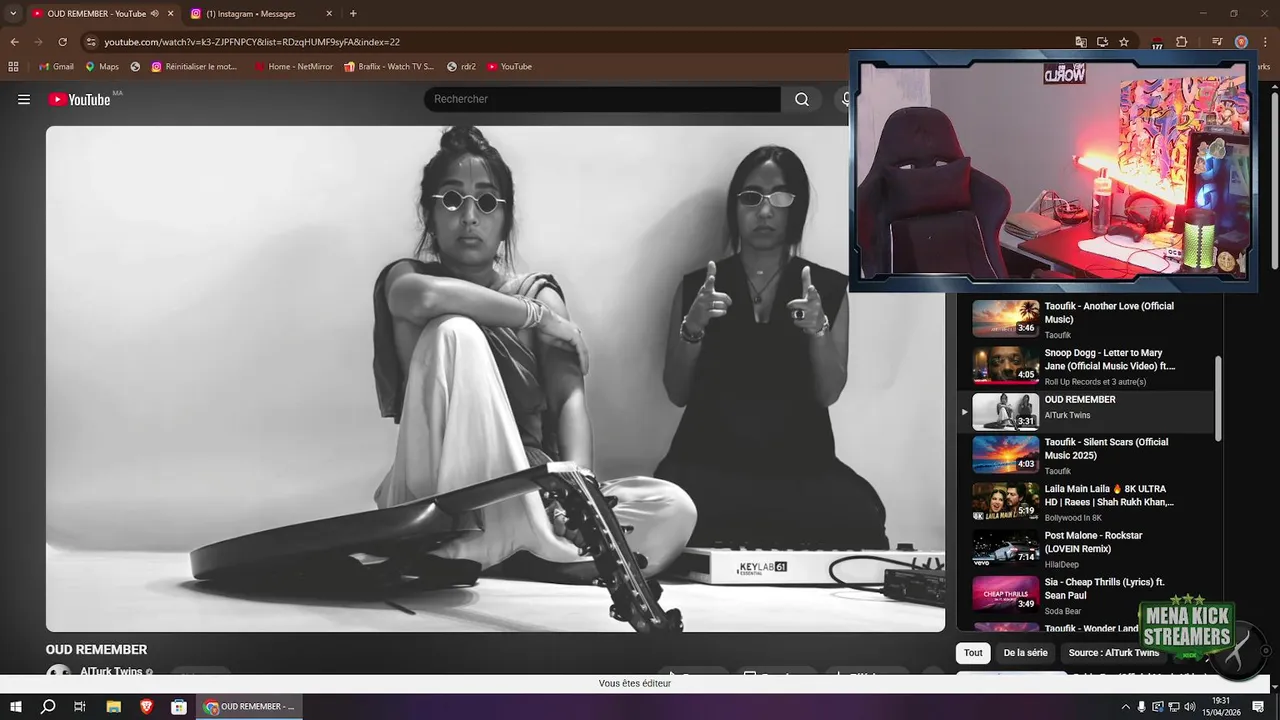Translate this page via the translate icon
The width and height of the screenshot is (1280, 720).
click(x=1081, y=42)
